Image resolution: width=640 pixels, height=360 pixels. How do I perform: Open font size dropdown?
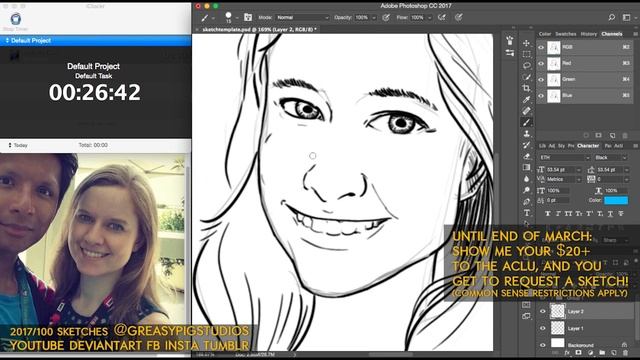pyautogui.click(x=579, y=170)
